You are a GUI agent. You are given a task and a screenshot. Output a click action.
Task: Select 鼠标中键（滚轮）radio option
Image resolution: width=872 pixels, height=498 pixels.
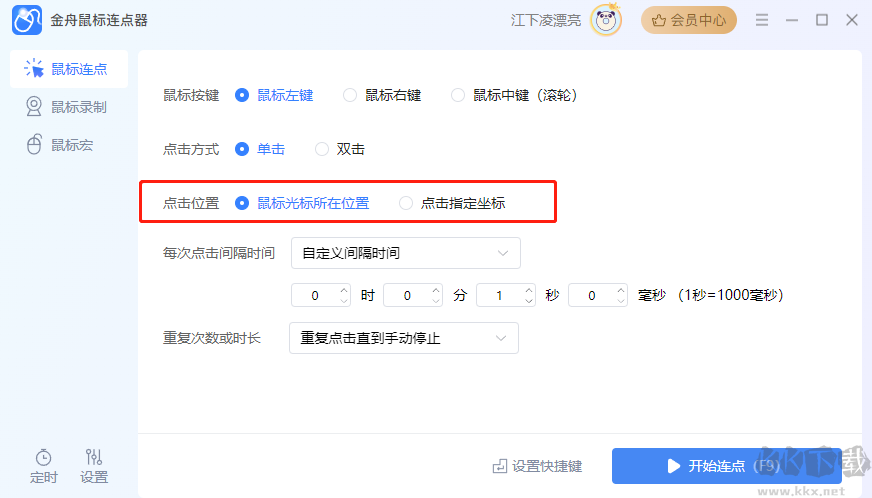click(x=458, y=95)
